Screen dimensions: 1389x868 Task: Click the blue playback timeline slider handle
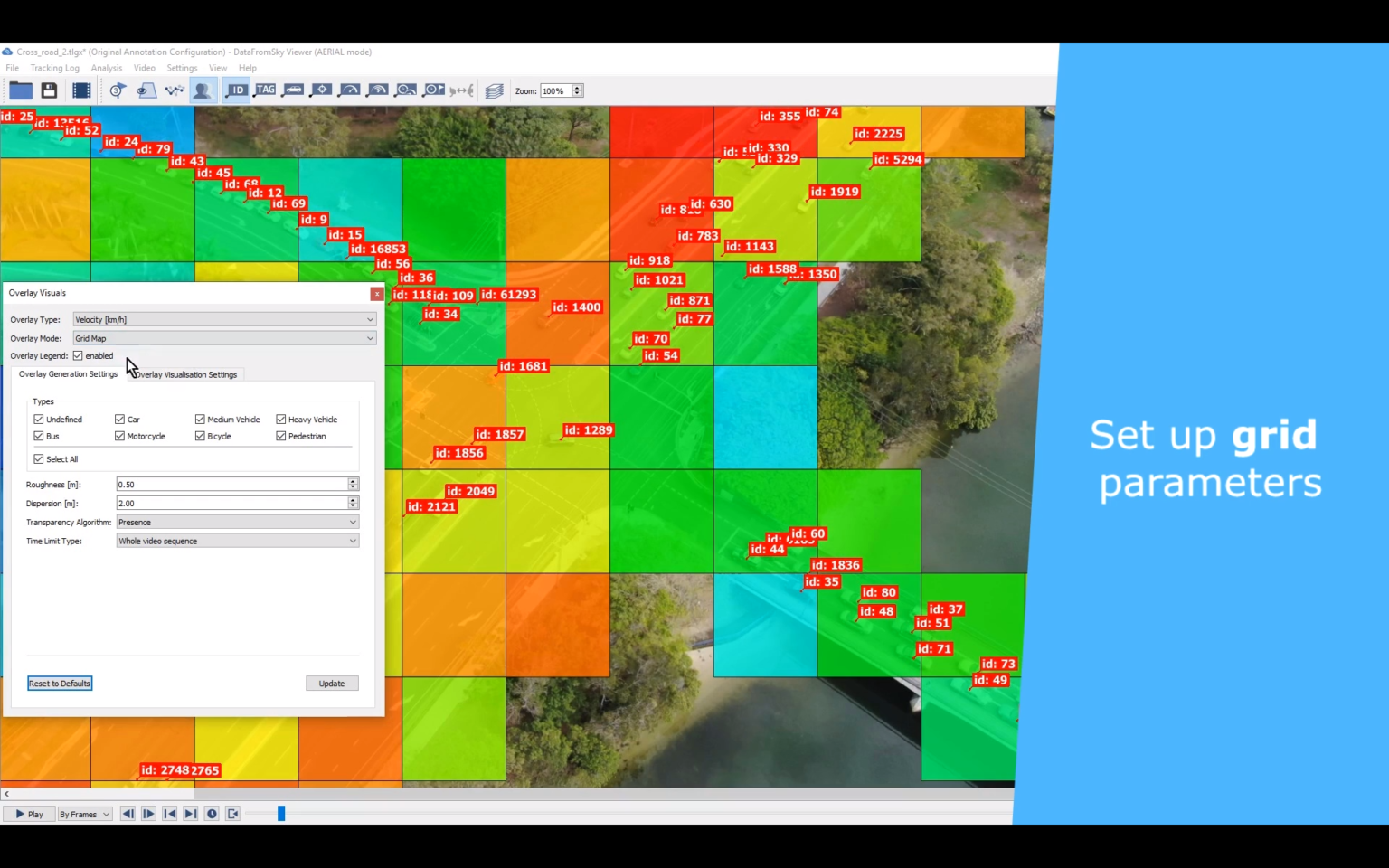coord(281,814)
